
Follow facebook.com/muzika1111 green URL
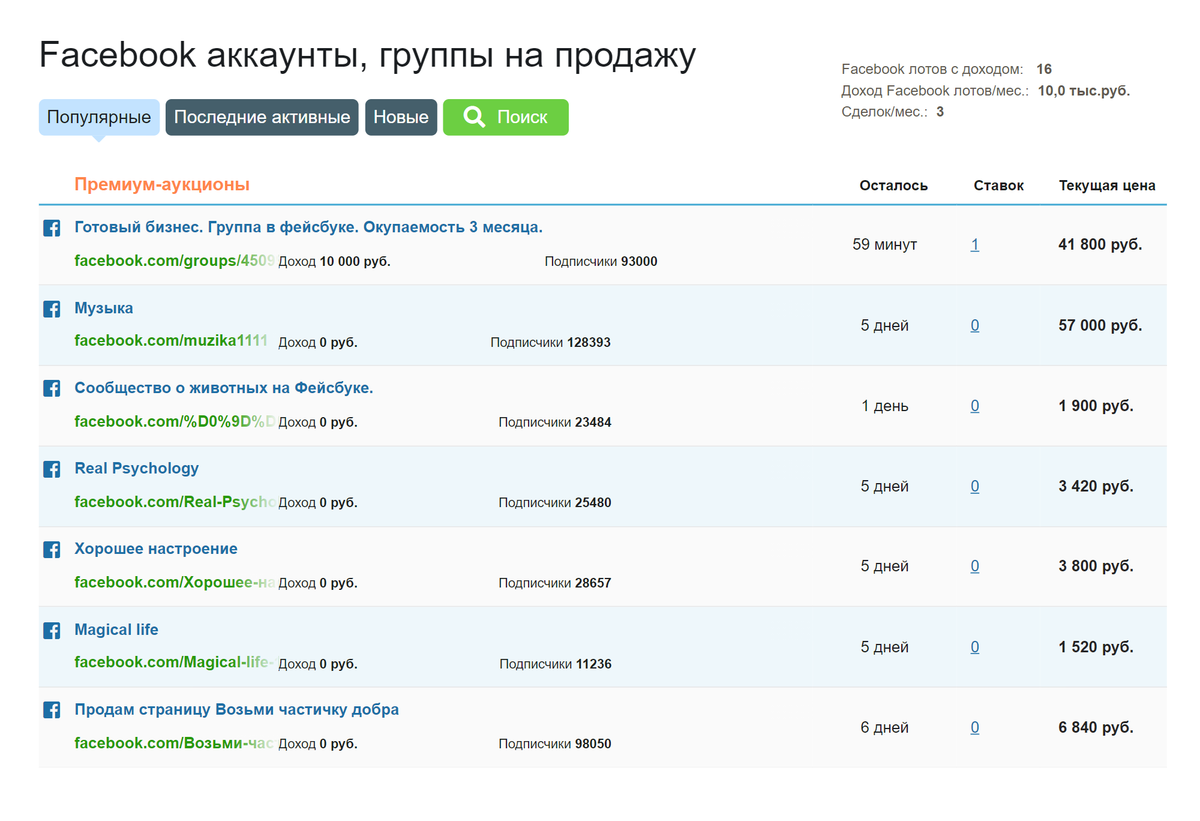click(x=171, y=341)
